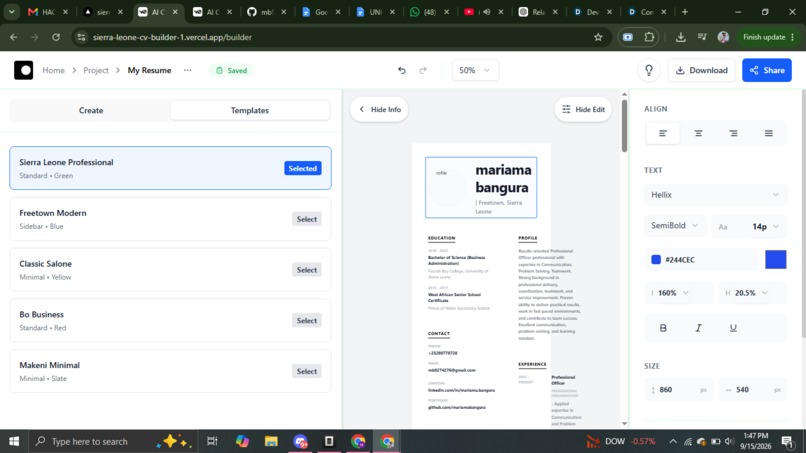Image resolution: width=806 pixels, height=453 pixels.
Task: Justify the text alignment
Action: tap(768, 133)
